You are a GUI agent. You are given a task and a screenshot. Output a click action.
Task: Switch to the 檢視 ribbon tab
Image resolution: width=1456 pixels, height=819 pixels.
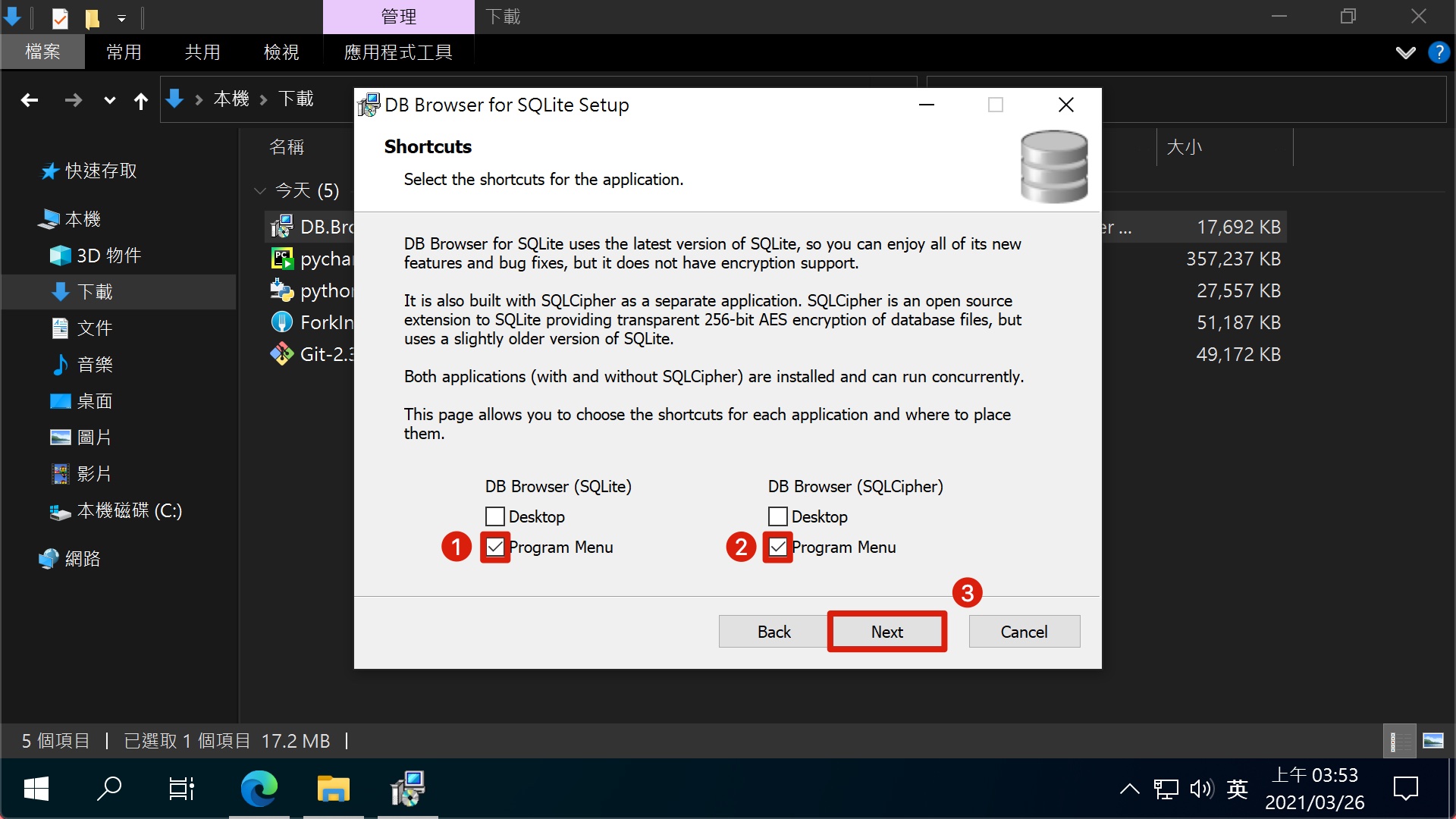pos(281,52)
